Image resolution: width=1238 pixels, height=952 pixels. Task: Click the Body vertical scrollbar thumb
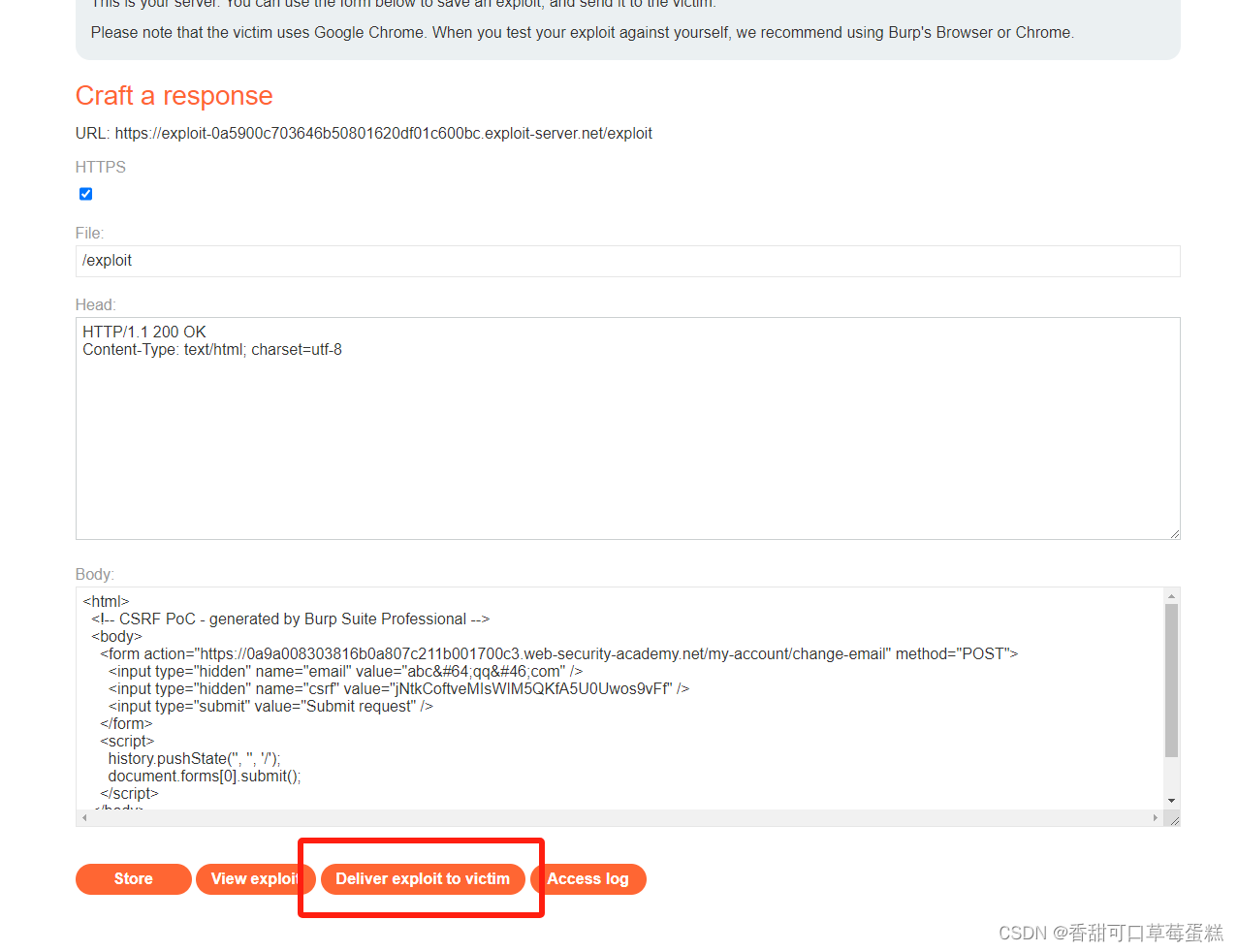tap(1172, 681)
